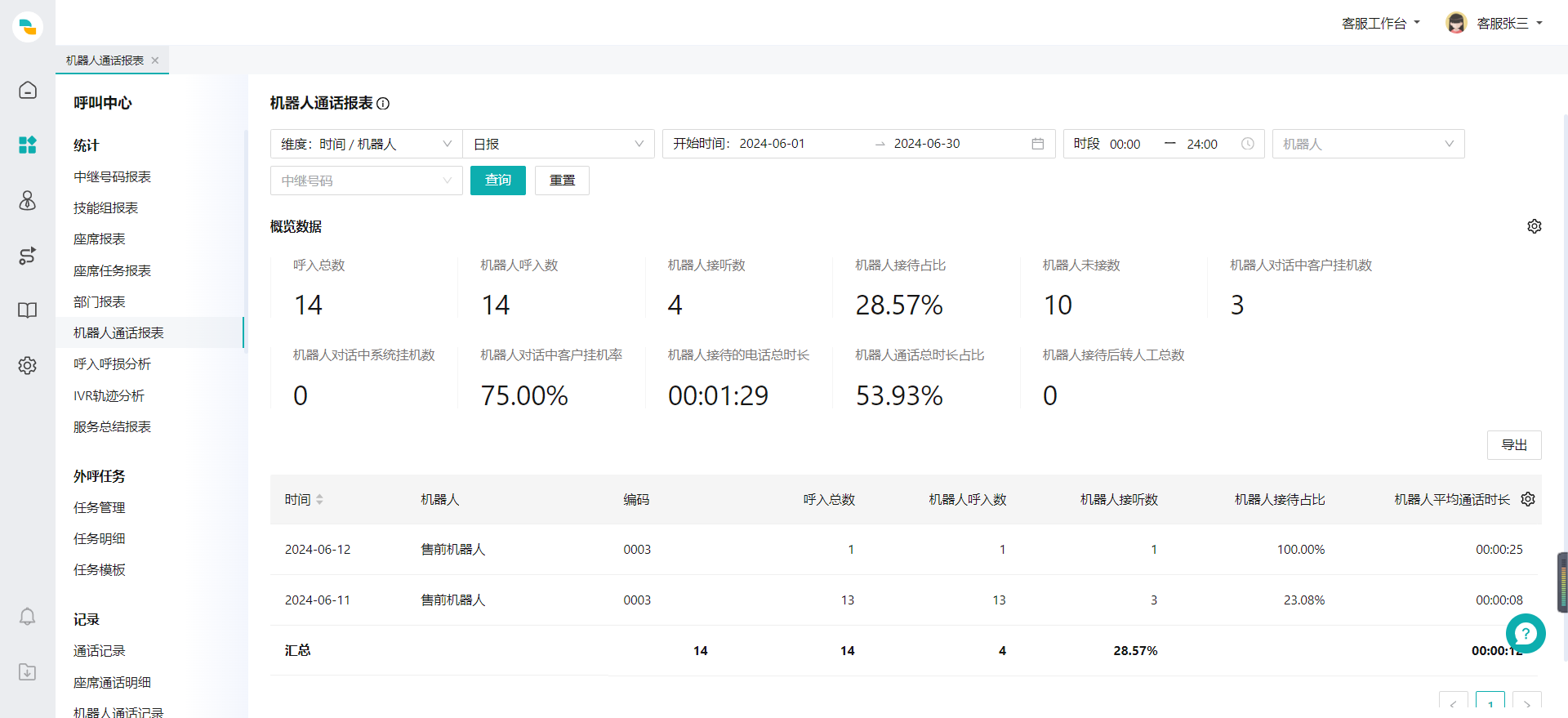Open the 中继号码 filter dropdown

[x=367, y=181]
